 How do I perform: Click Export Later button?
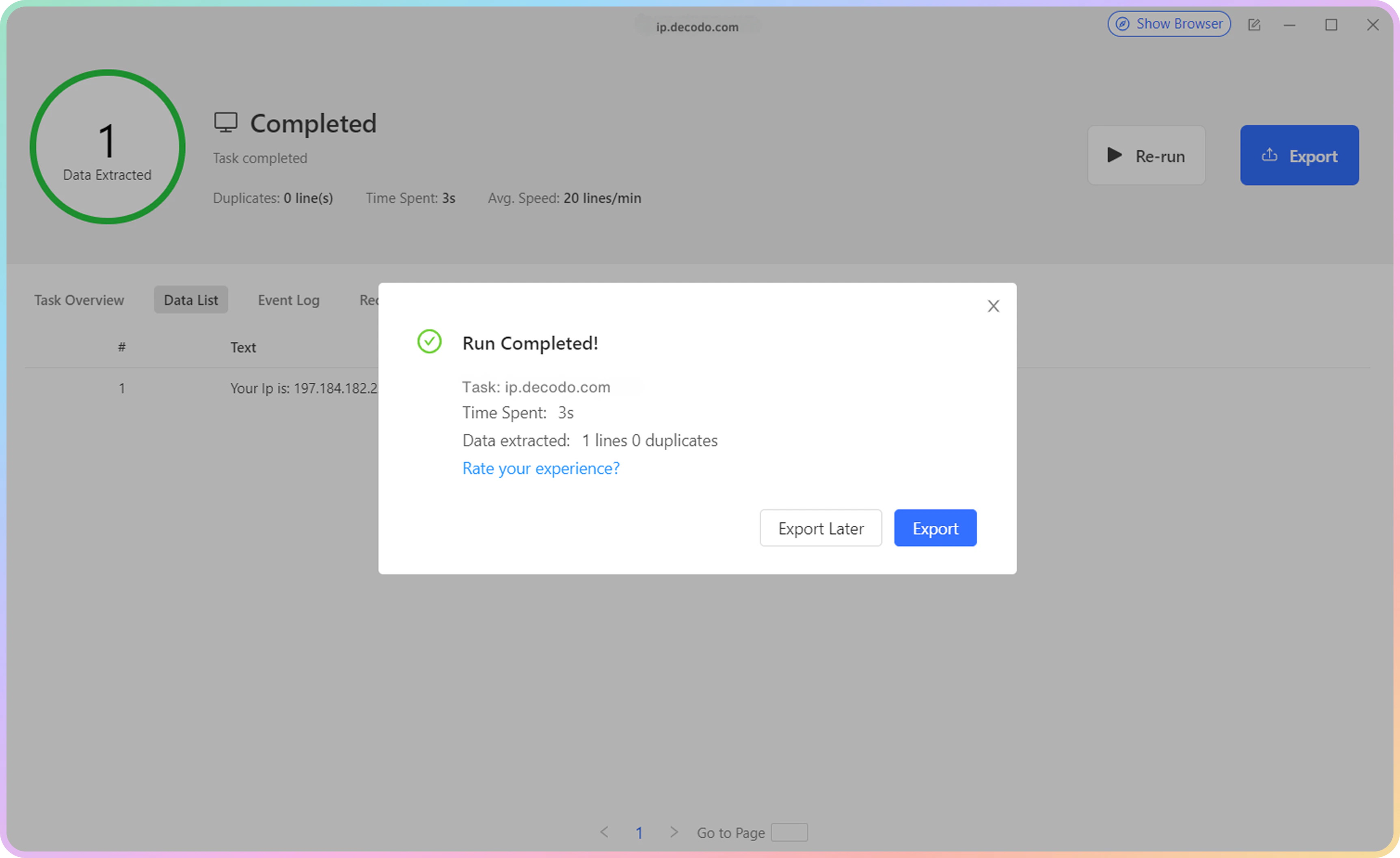point(821,528)
